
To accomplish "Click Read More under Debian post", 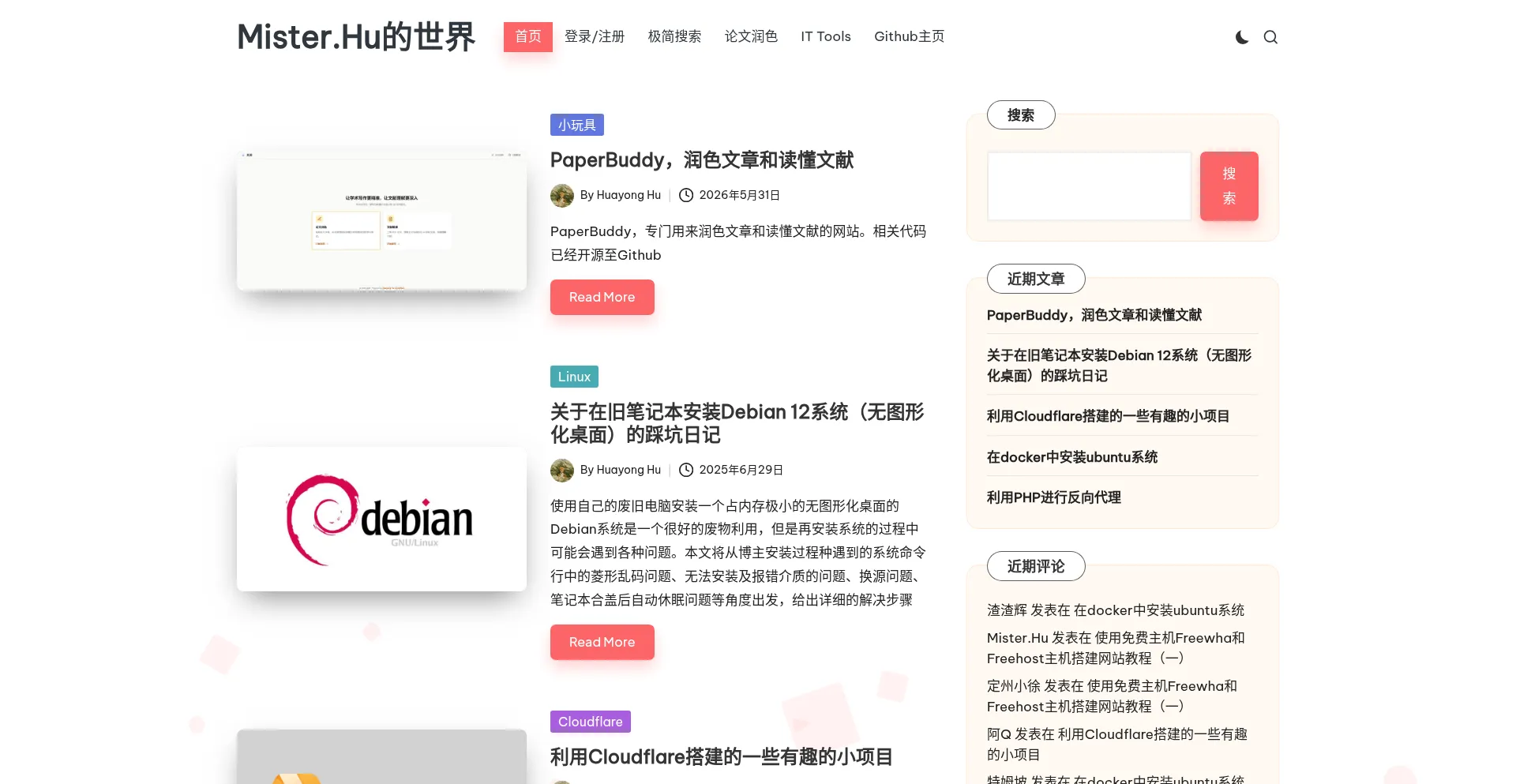I will coord(602,642).
